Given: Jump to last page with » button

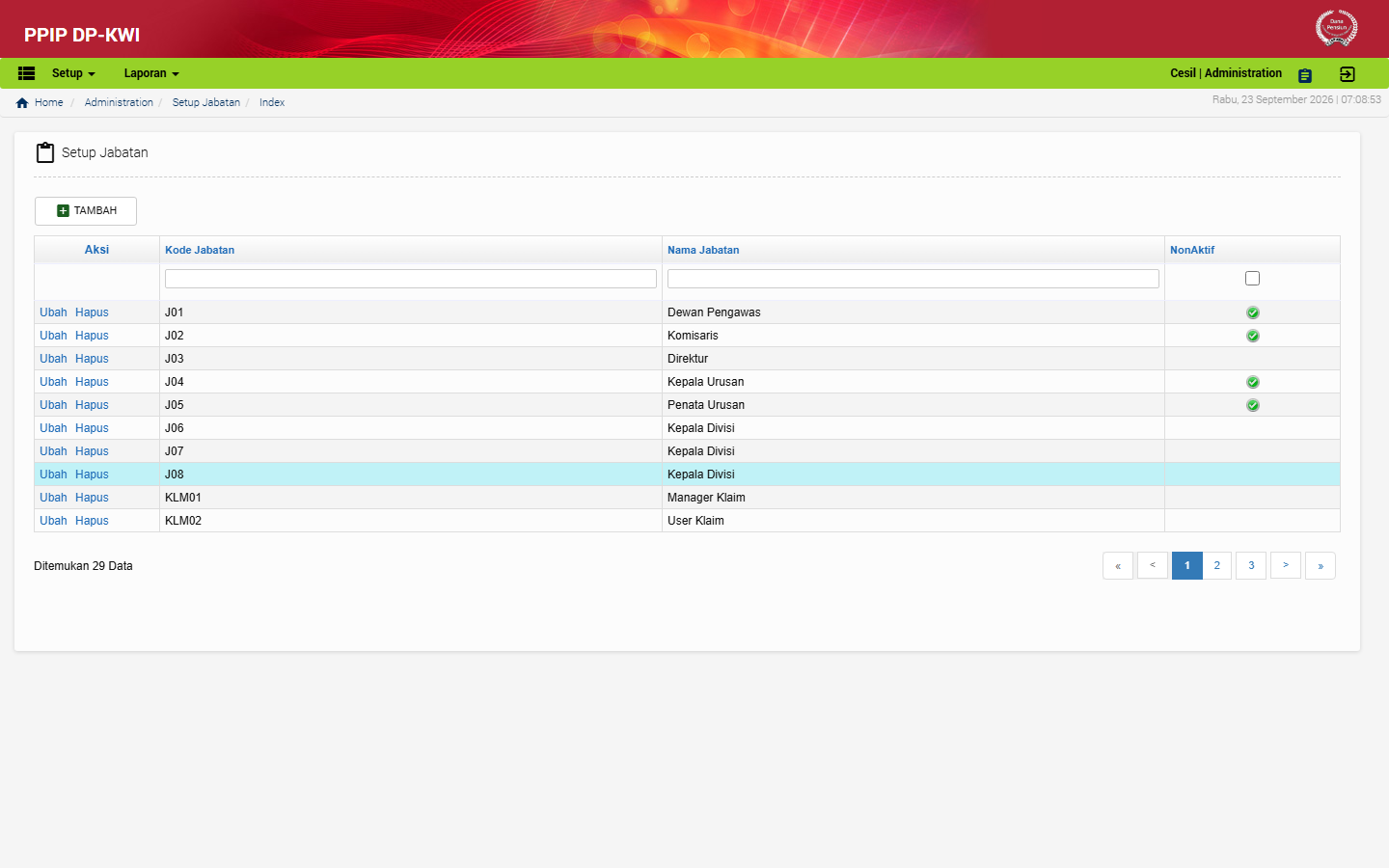Looking at the screenshot, I should click(x=1321, y=566).
